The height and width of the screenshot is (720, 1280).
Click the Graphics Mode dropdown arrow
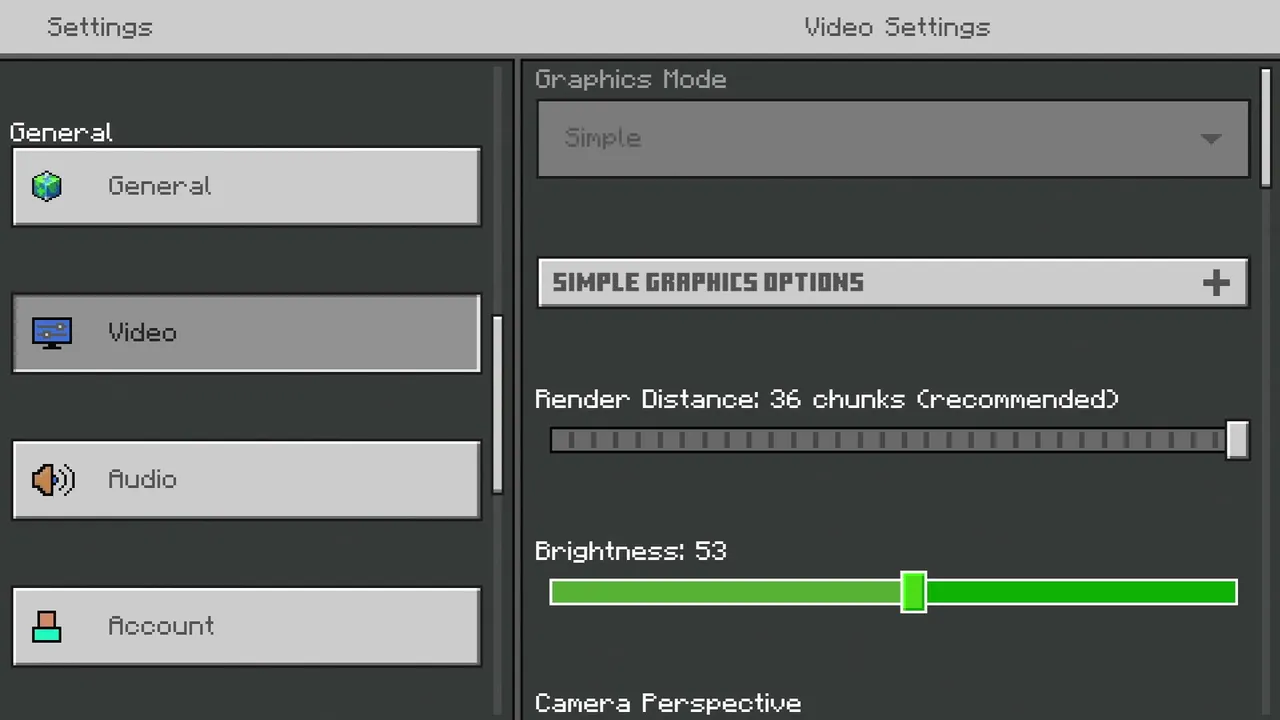1211,139
